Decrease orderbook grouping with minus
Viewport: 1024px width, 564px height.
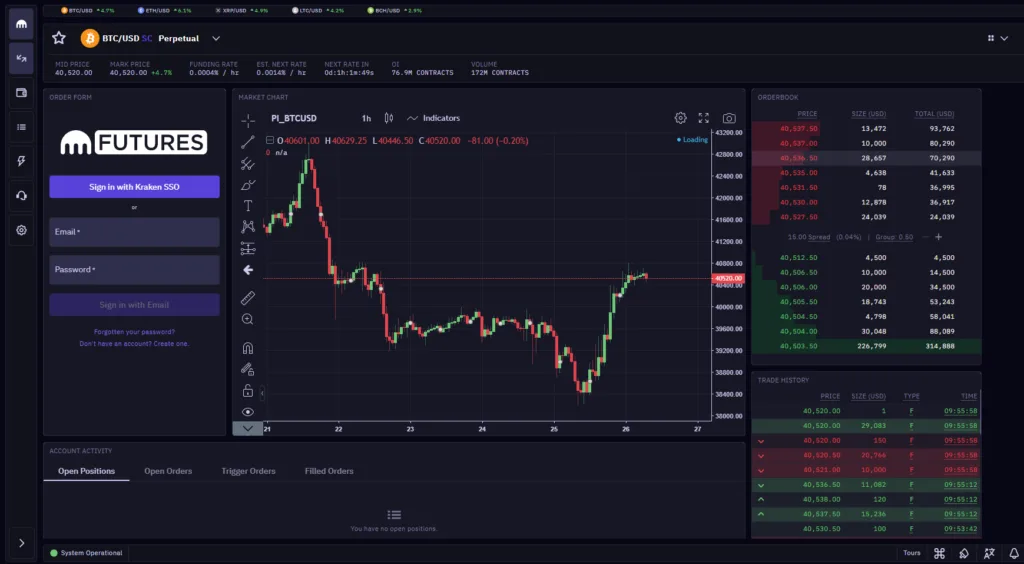coord(925,237)
